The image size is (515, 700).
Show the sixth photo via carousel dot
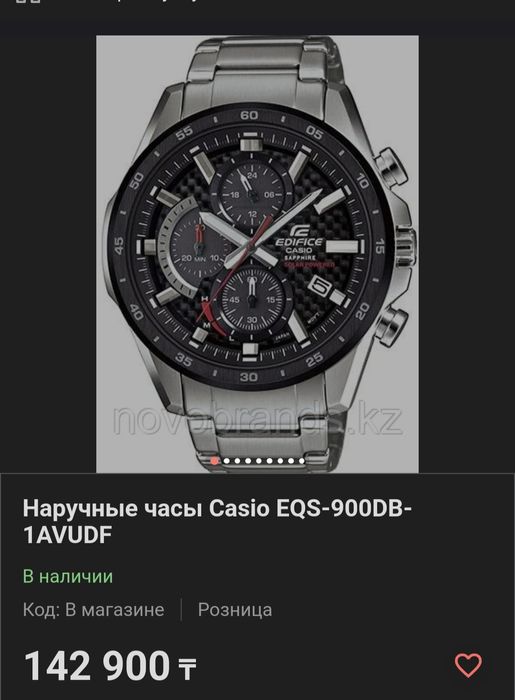pyautogui.click(x=270, y=461)
